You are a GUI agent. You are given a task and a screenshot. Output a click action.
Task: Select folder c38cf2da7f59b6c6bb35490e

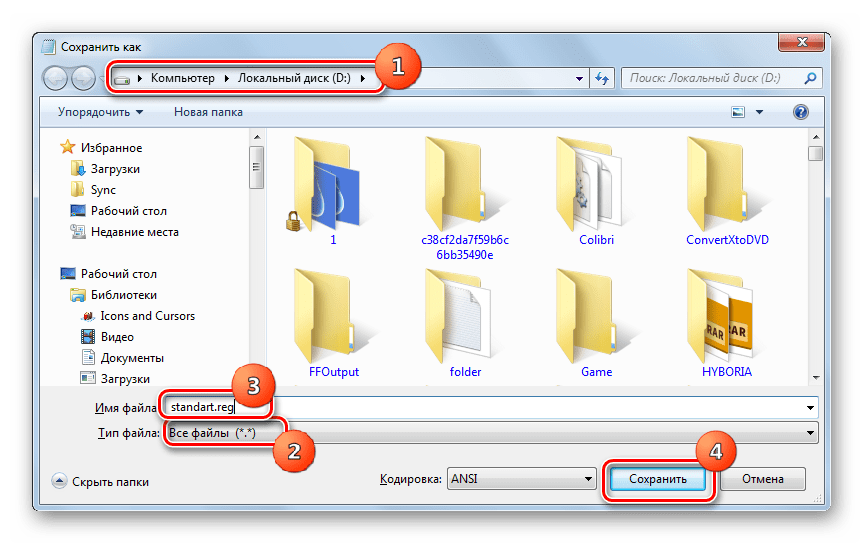click(465, 198)
